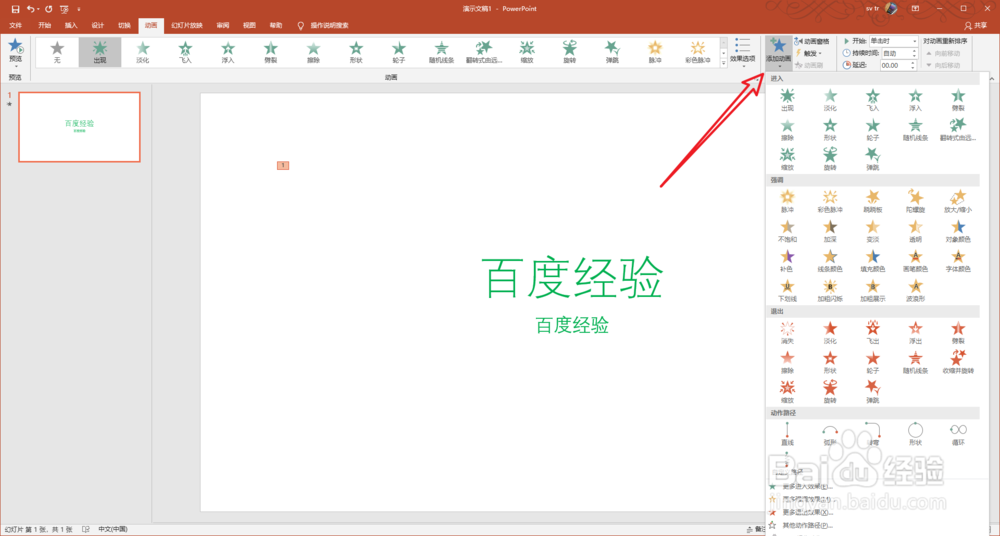Collapse the 添加动画 dropdown button
The width and height of the screenshot is (1000, 536).
tap(779, 52)
